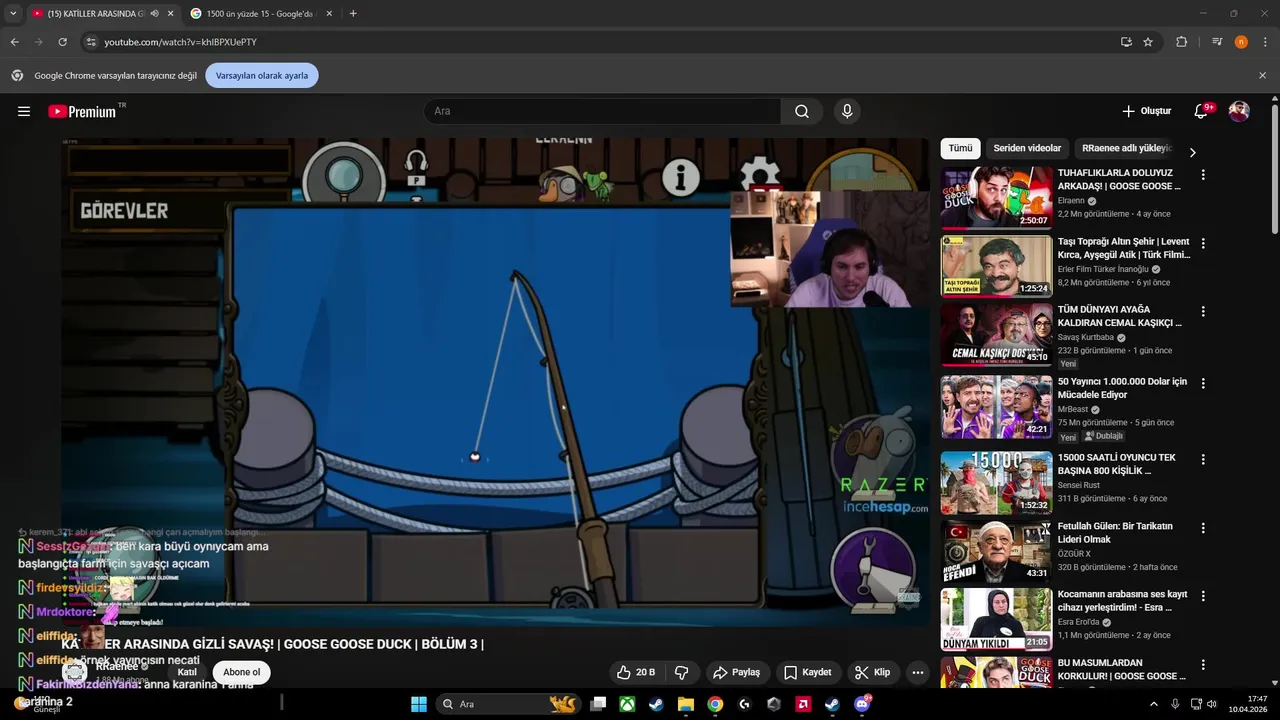Open more actions ellipsis under video
The width and height of the screenshot is (1280, 720).
918,672
